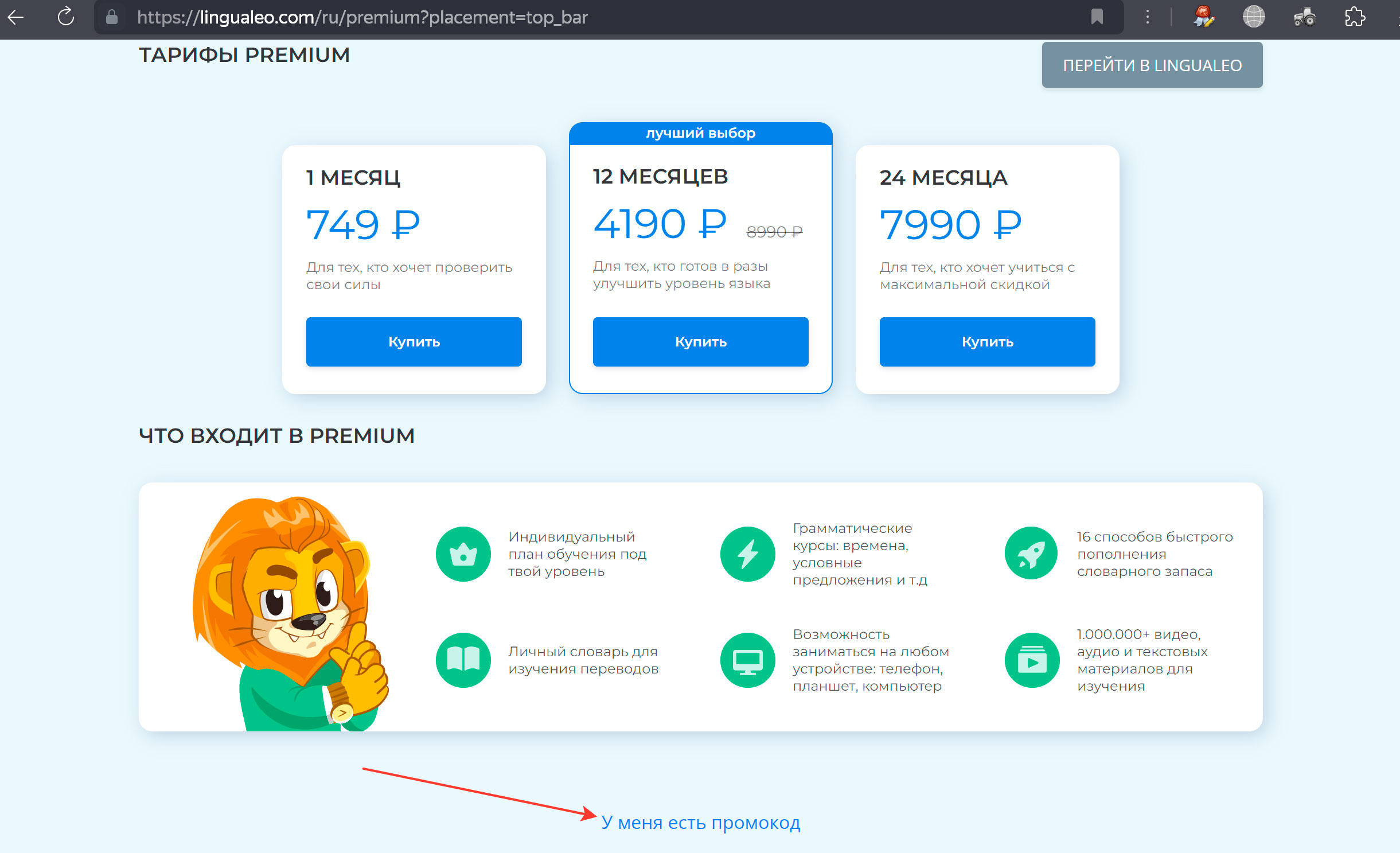Click the red avatar extension icon
1400x853 pixels.
(1204, 17)
